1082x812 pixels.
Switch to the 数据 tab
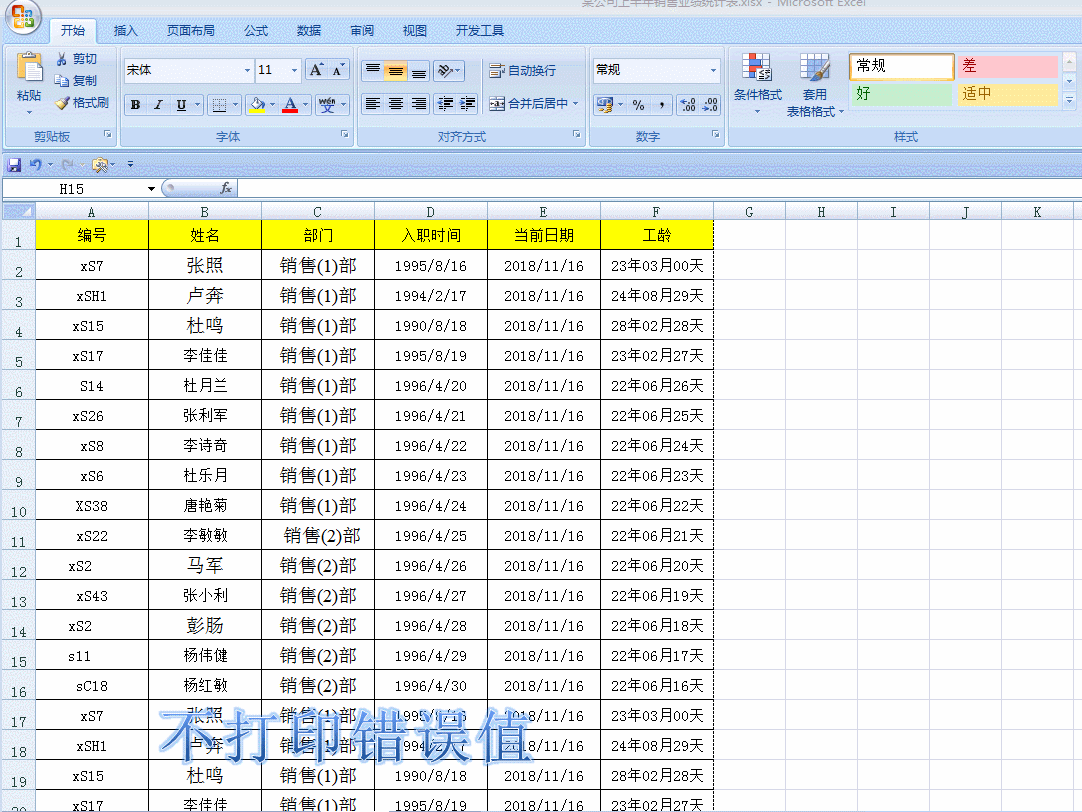(x=309, y=30)
